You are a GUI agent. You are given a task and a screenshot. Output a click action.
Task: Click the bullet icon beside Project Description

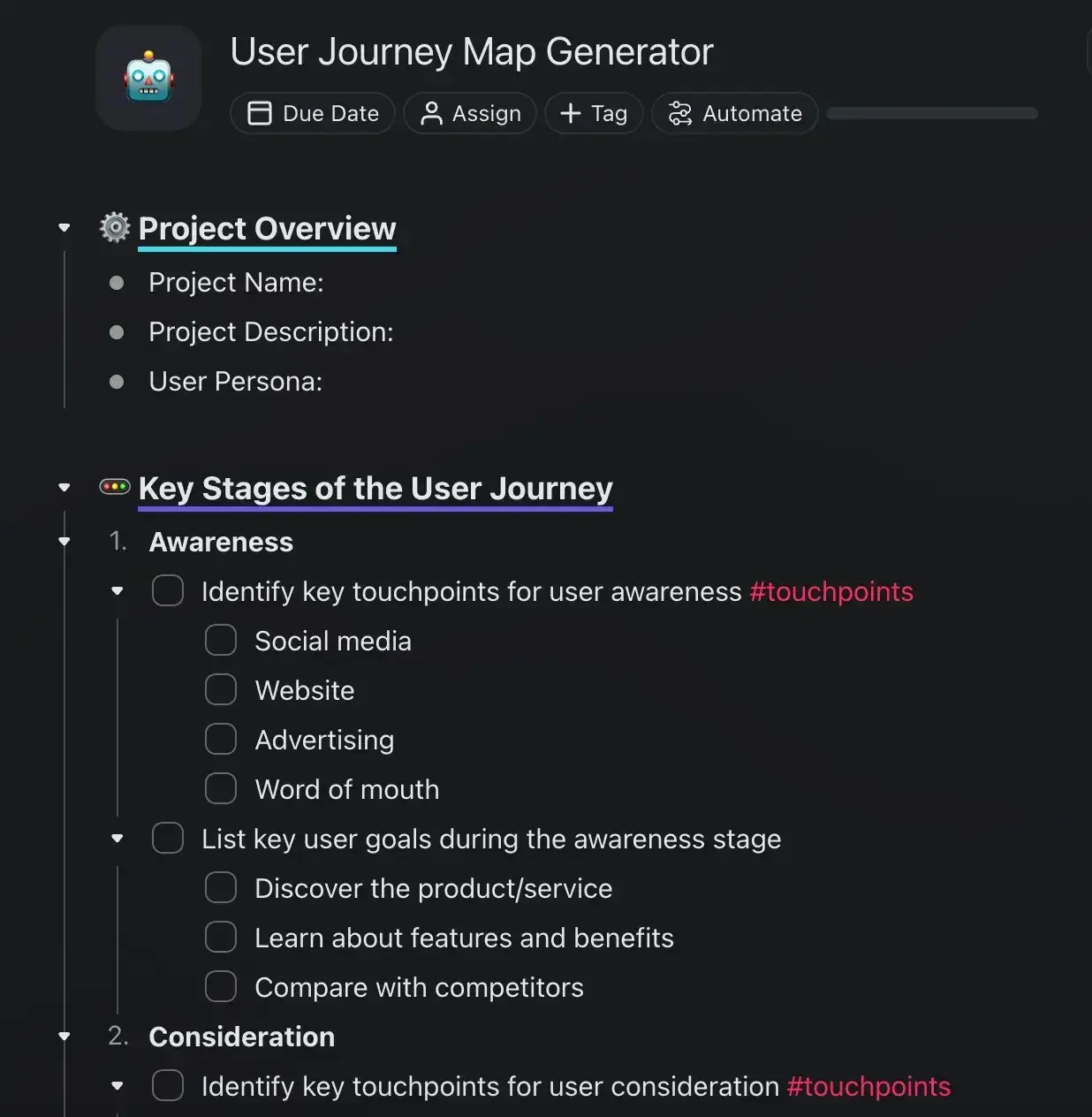pyautogui.click(x=117, y=332)
